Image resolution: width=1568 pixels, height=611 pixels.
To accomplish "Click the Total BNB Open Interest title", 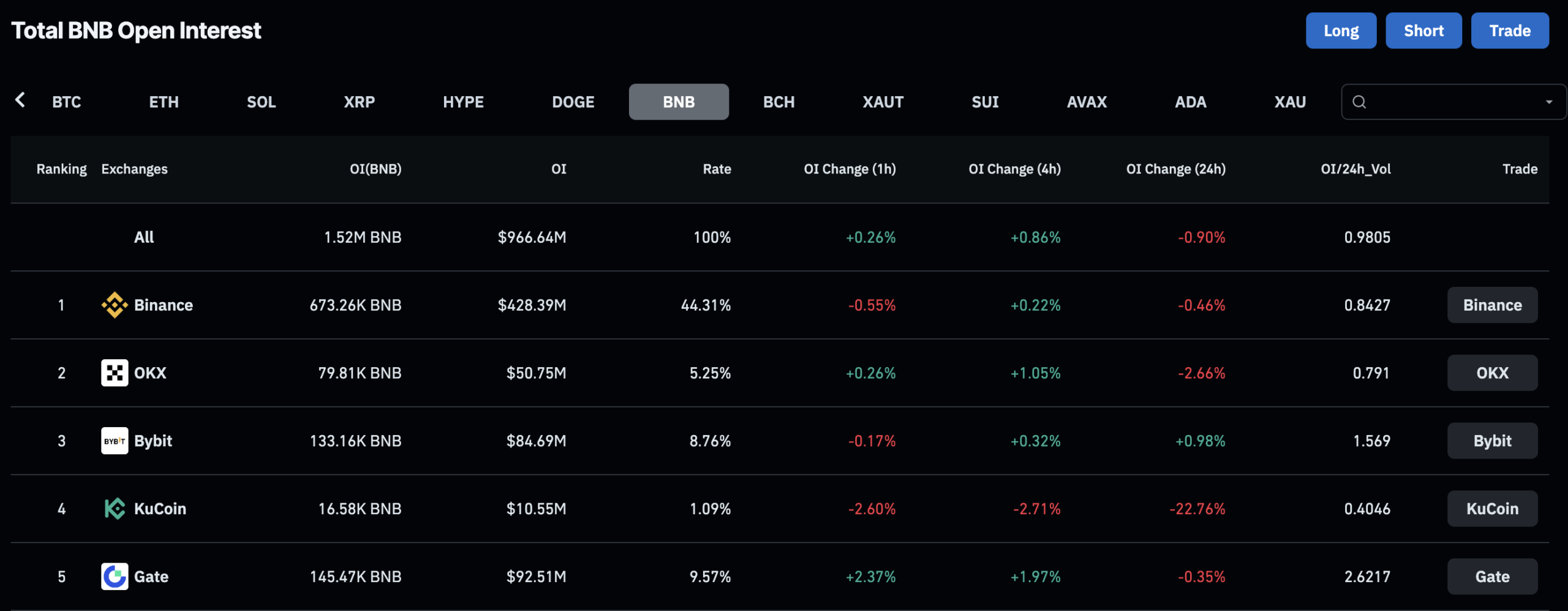I will (x=136, y=31).
